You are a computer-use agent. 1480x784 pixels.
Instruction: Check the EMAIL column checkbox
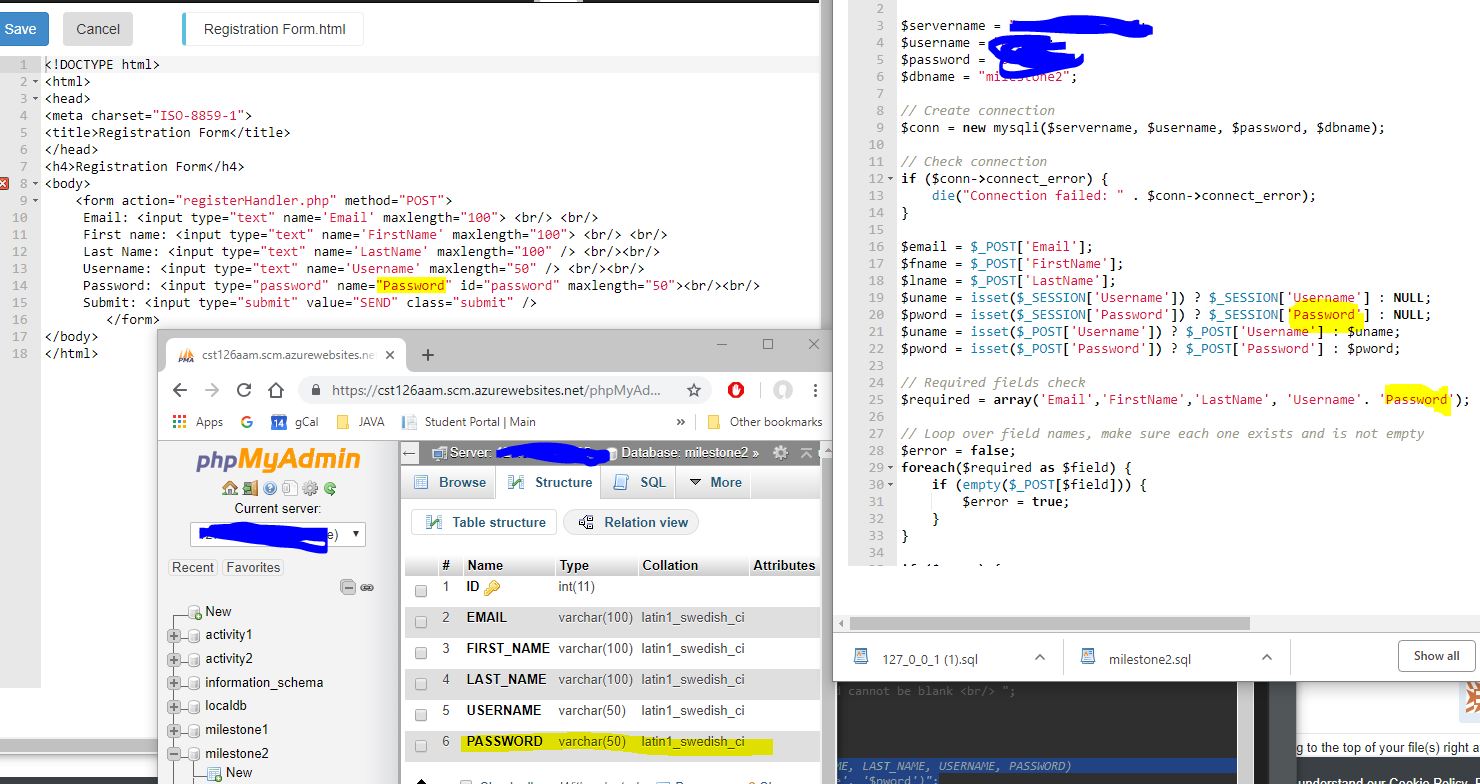pos(421,621)
